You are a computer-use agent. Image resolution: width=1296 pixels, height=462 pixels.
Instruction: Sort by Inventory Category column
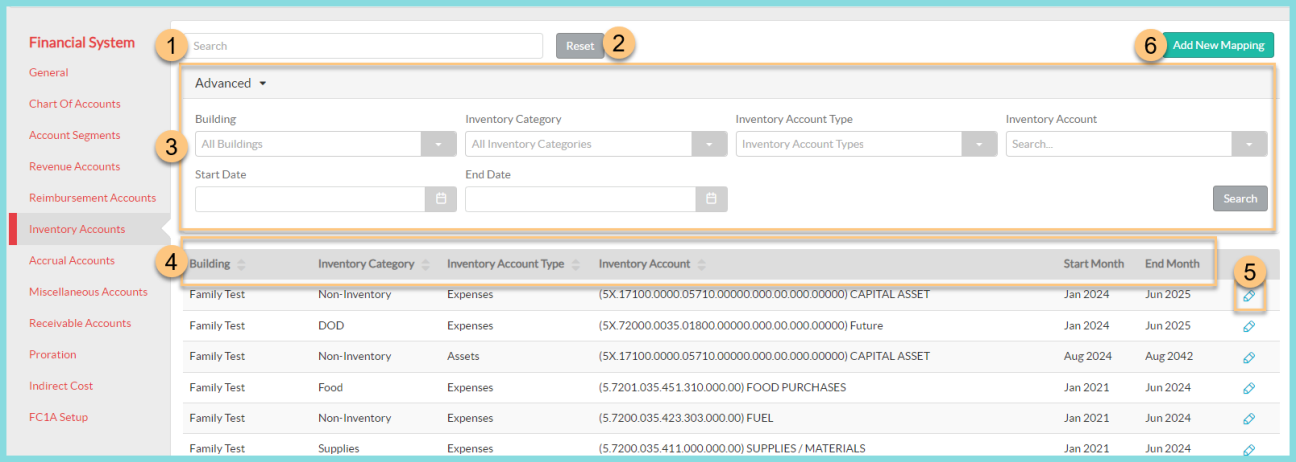[426, 265]
